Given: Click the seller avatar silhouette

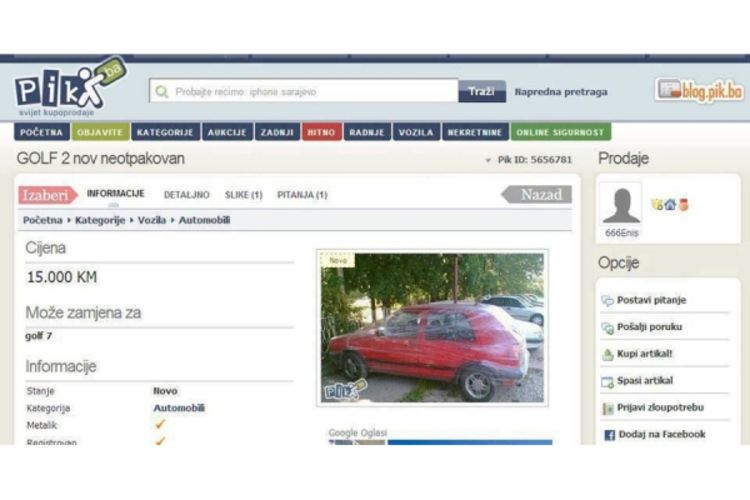Looking at the screenshot, I should pyautogui.click(x=621, y=205).
